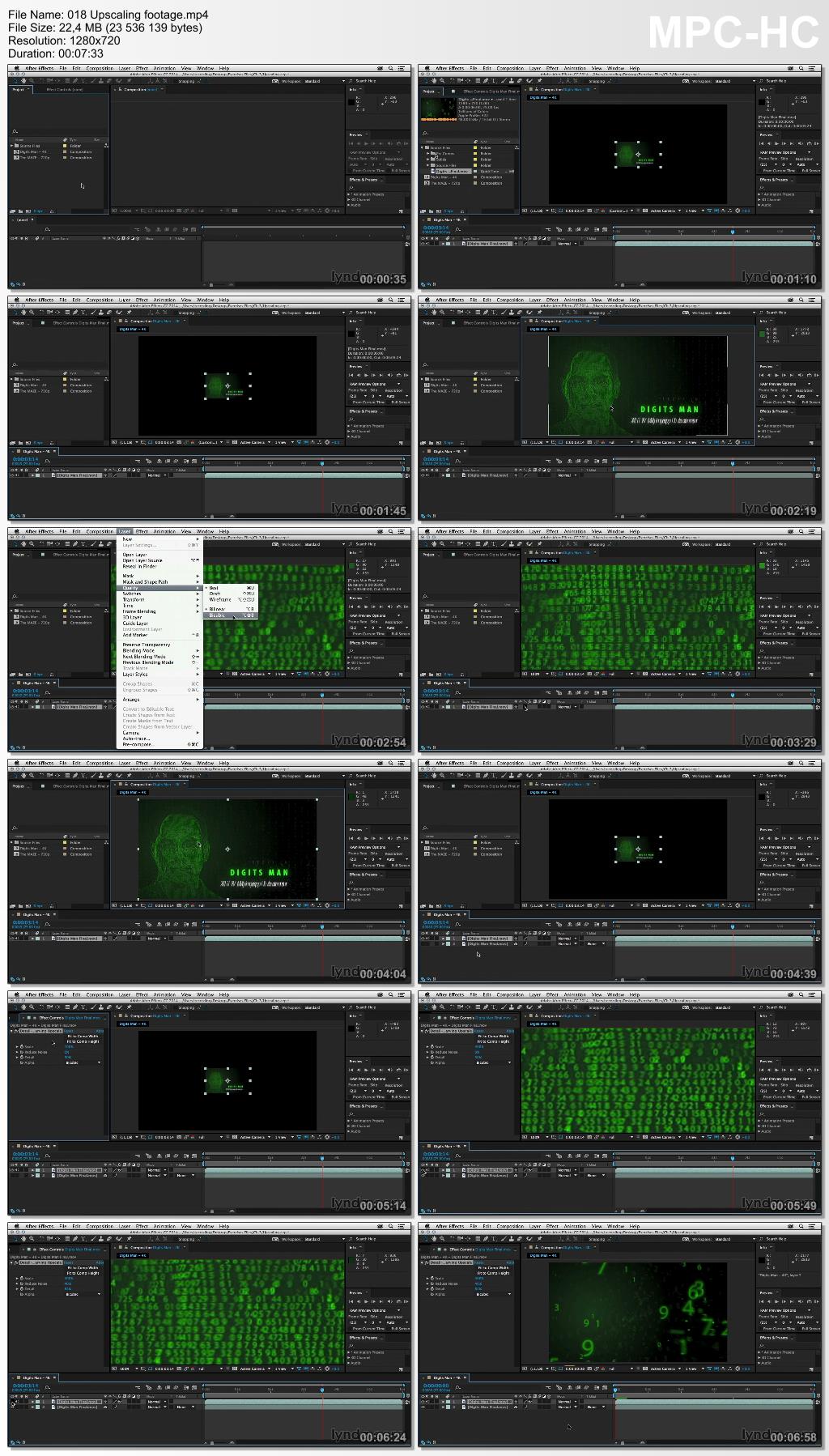Select the Selection tool in the 01:10 frame
Viewport: 829px width, 1456px height.
pos(425,81)
